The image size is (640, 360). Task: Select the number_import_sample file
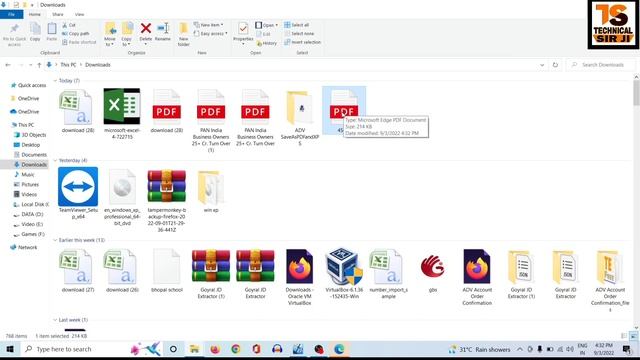(x=388, y=273)
